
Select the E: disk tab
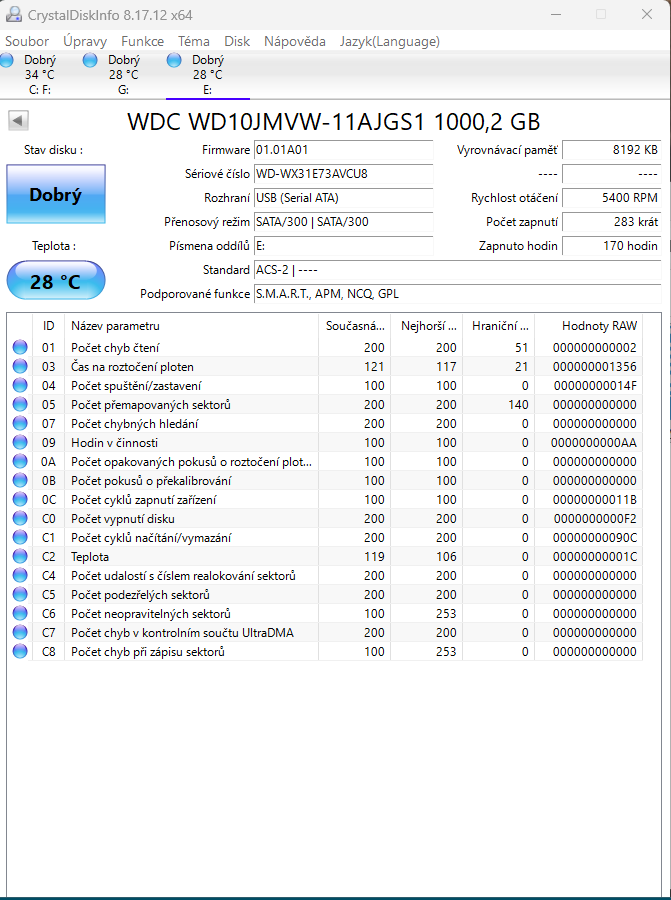tap(208, 75)
